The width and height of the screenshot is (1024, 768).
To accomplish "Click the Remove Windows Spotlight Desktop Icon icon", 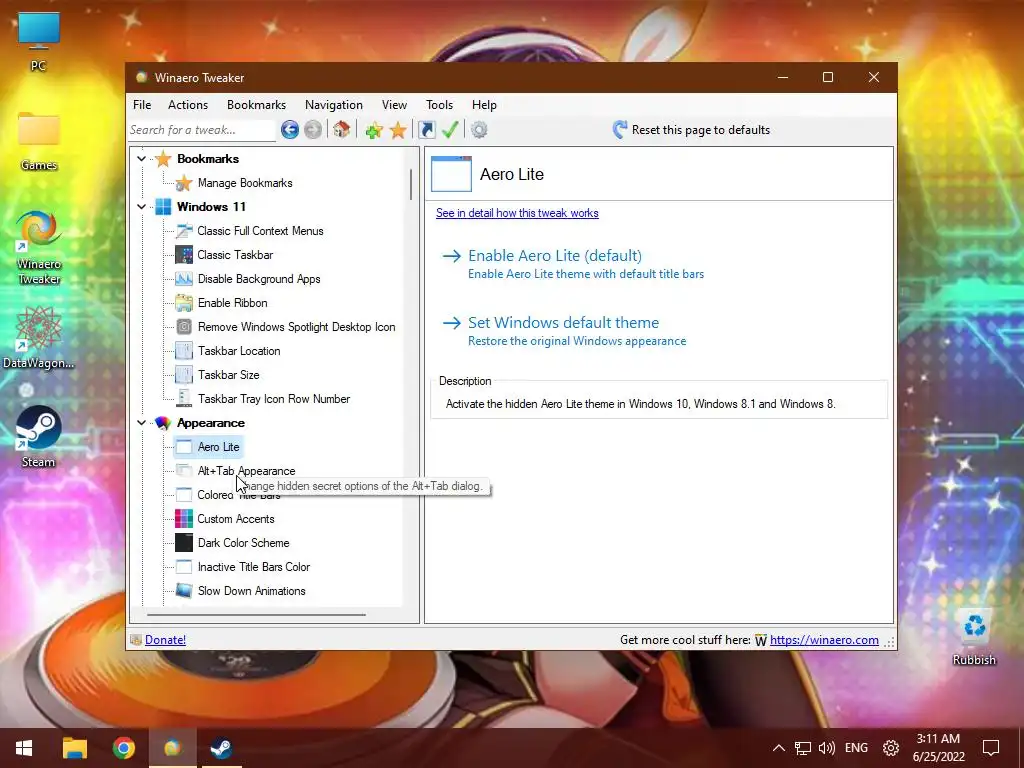I will click(184, 327).
